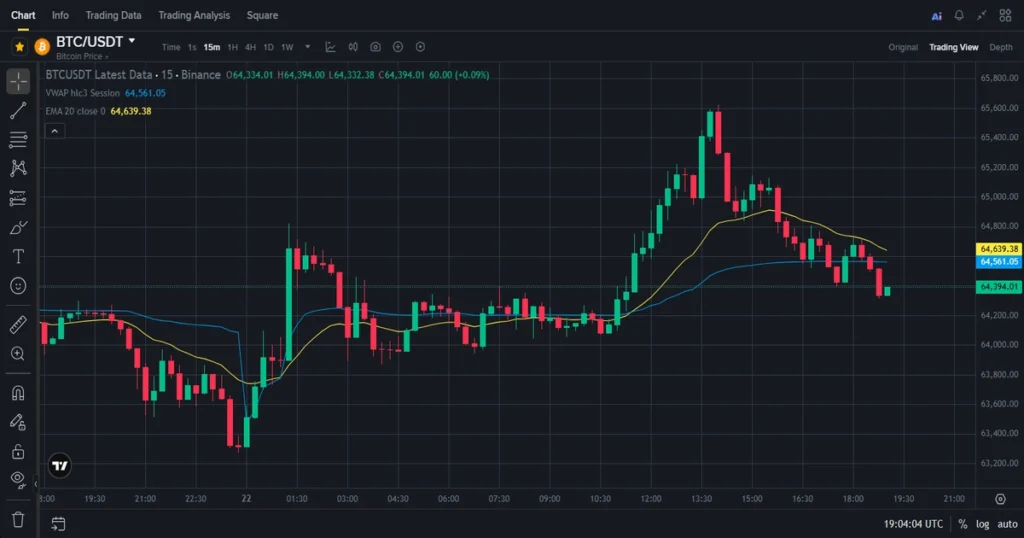The image size is (1024, 538).
Task: Collapse chart with the shrink arrows icon
Action: [982, 15]
